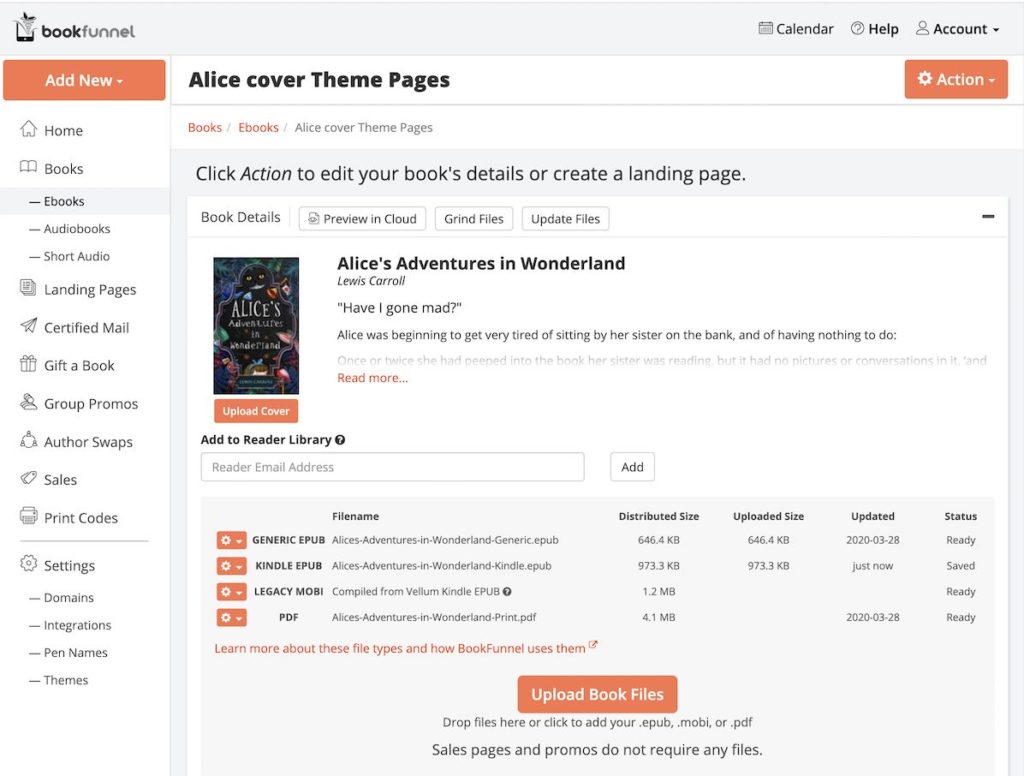
Task: Click the Author Swaps icon
Action: 28,440
